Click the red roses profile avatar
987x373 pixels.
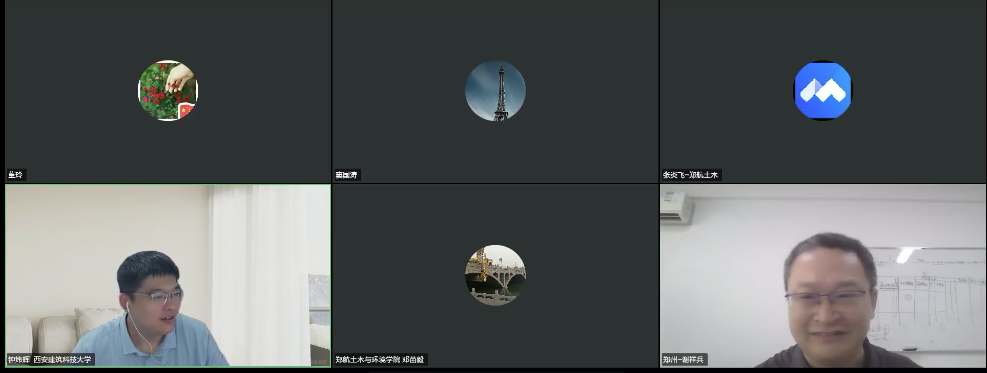pyautogui.click(x=168, y=91)
